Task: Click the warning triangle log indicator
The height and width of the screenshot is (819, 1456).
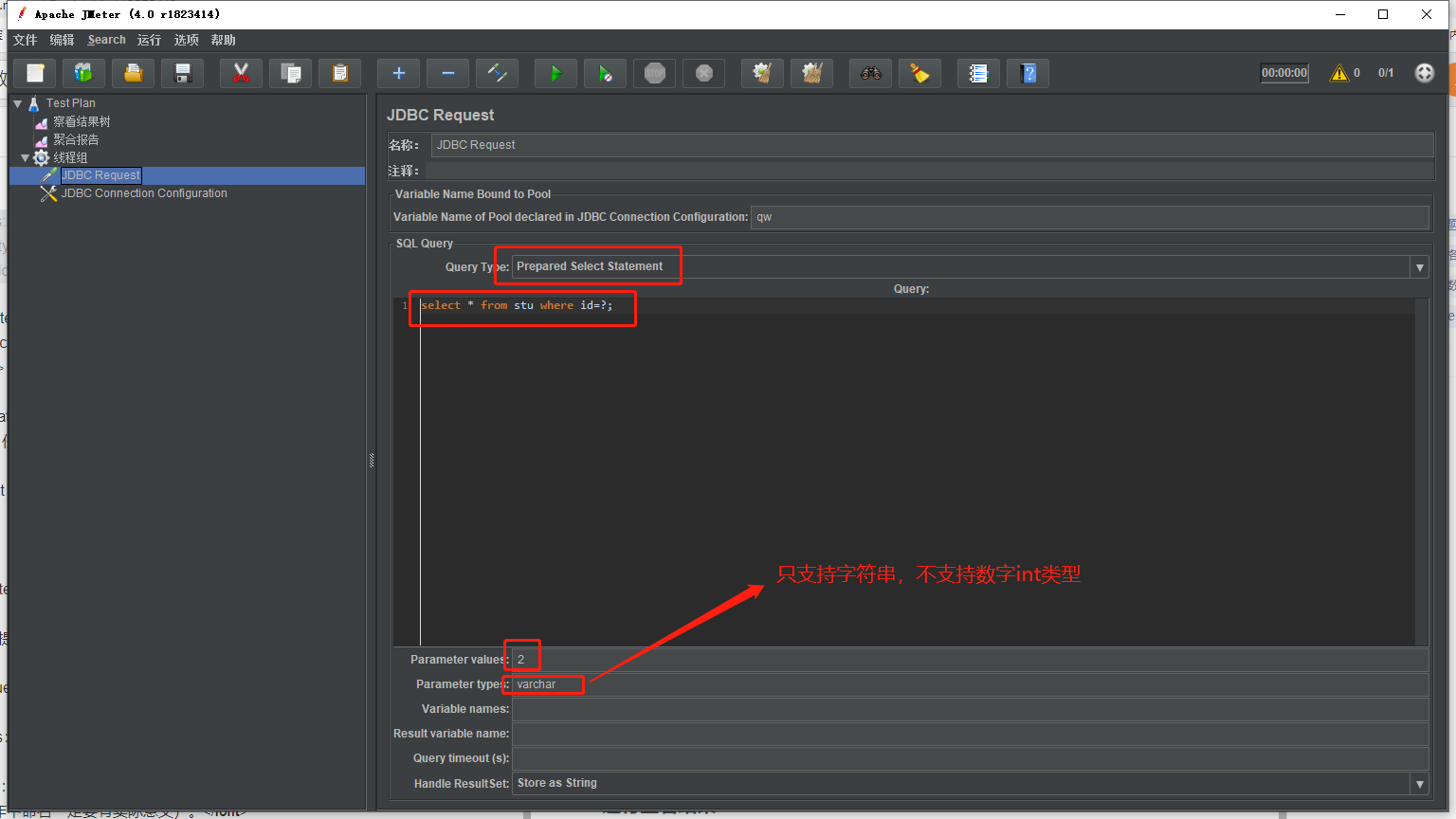Action: [x=1339, y=73]
